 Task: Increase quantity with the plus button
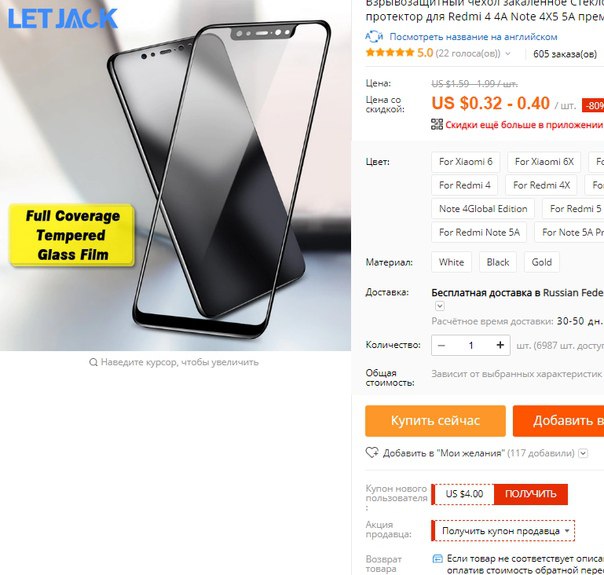tap(500, 345)
